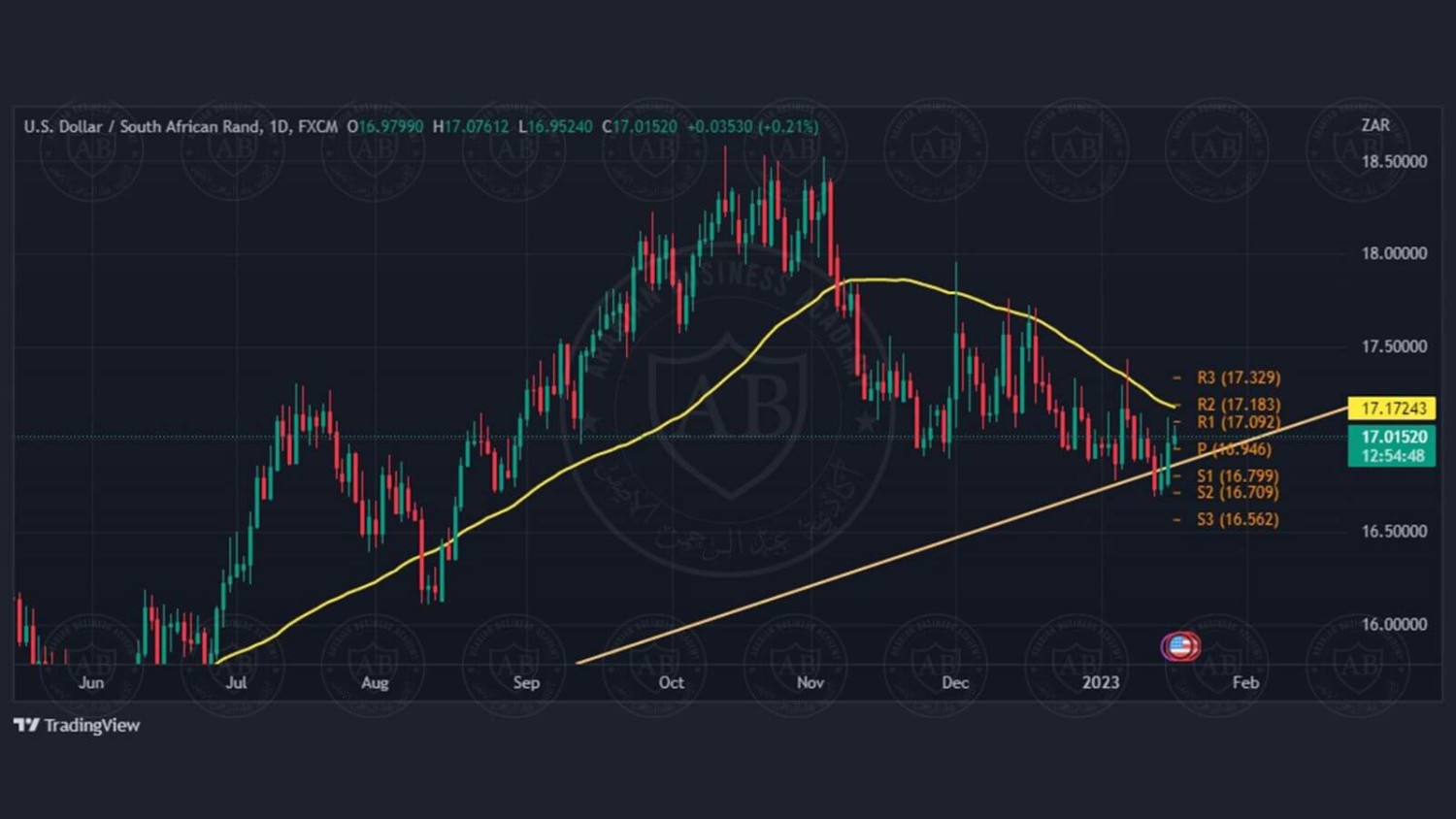The image size is (1456, 819).
Task: Select the S2 (16.709) pivot label
Action: 1238,493
